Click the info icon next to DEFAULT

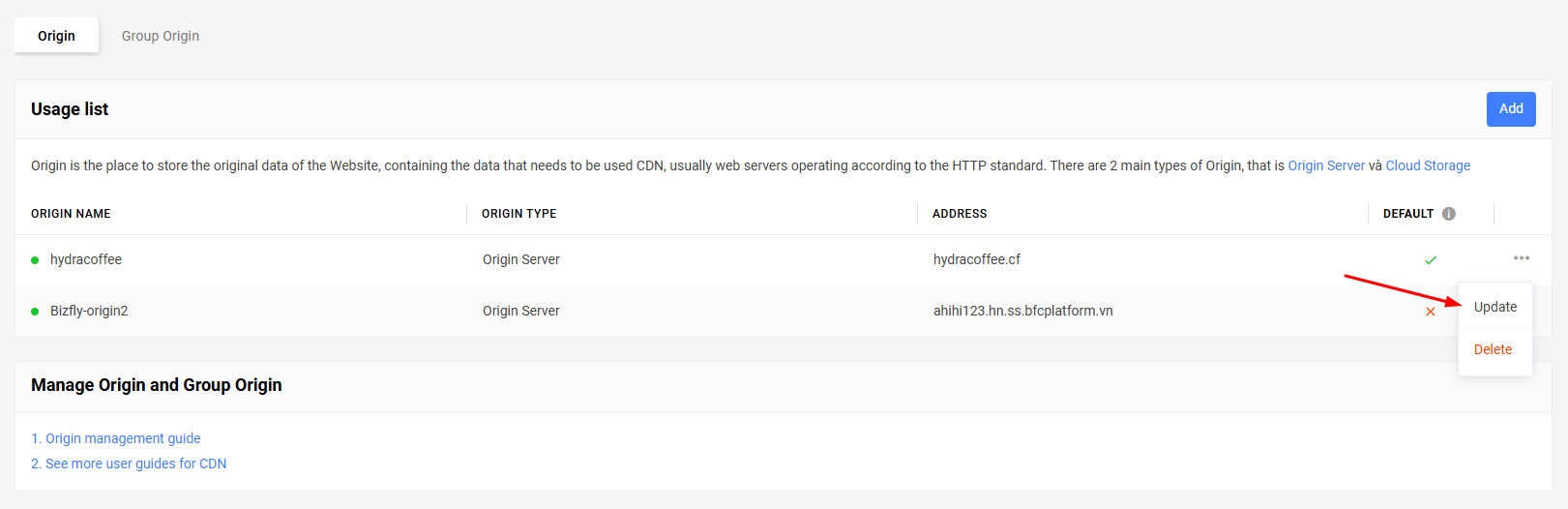point(1449,214)
